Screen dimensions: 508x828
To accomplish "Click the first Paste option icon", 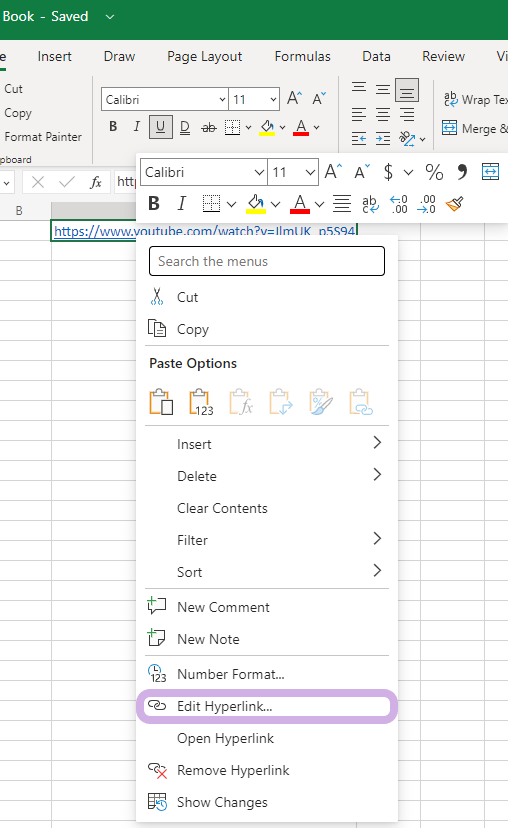I will (x=161, y=402).
